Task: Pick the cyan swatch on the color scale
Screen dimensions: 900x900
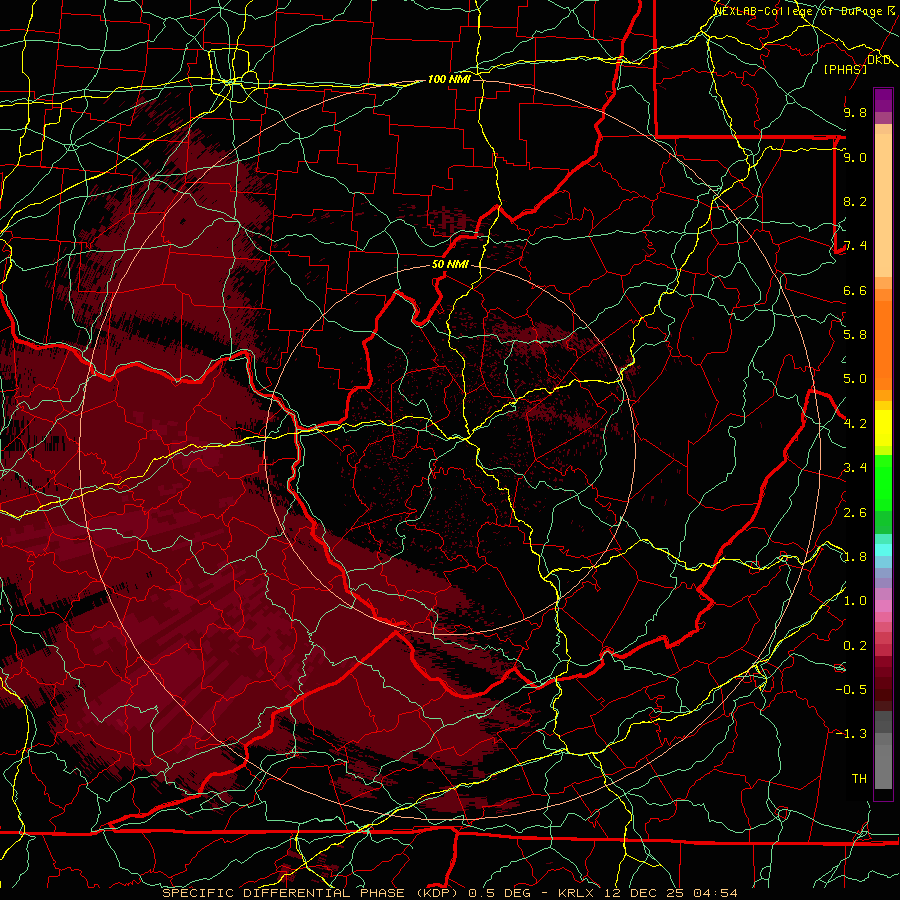Action: point(883,550)
